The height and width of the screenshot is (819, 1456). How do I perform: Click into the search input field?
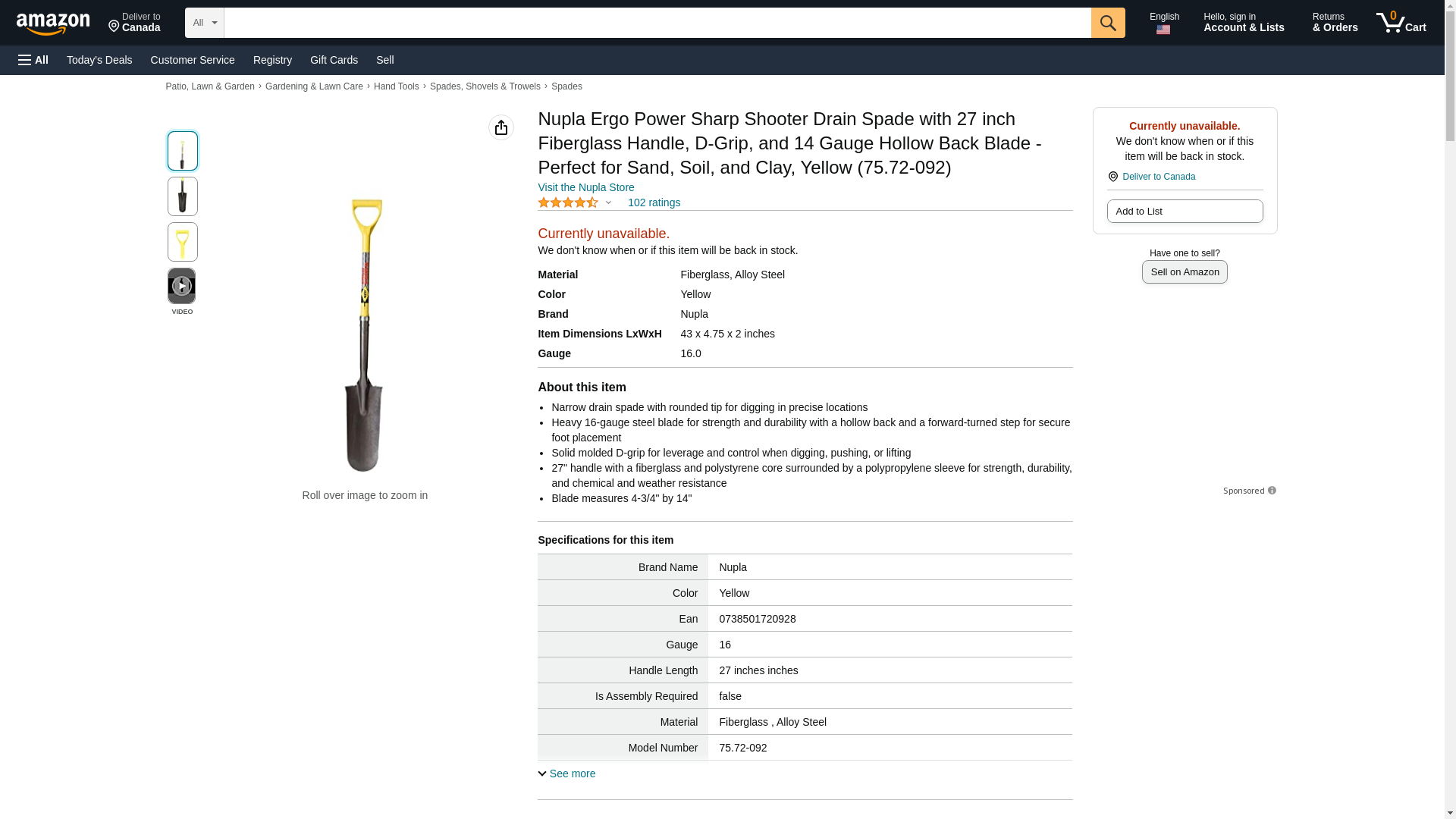(657, 23)
